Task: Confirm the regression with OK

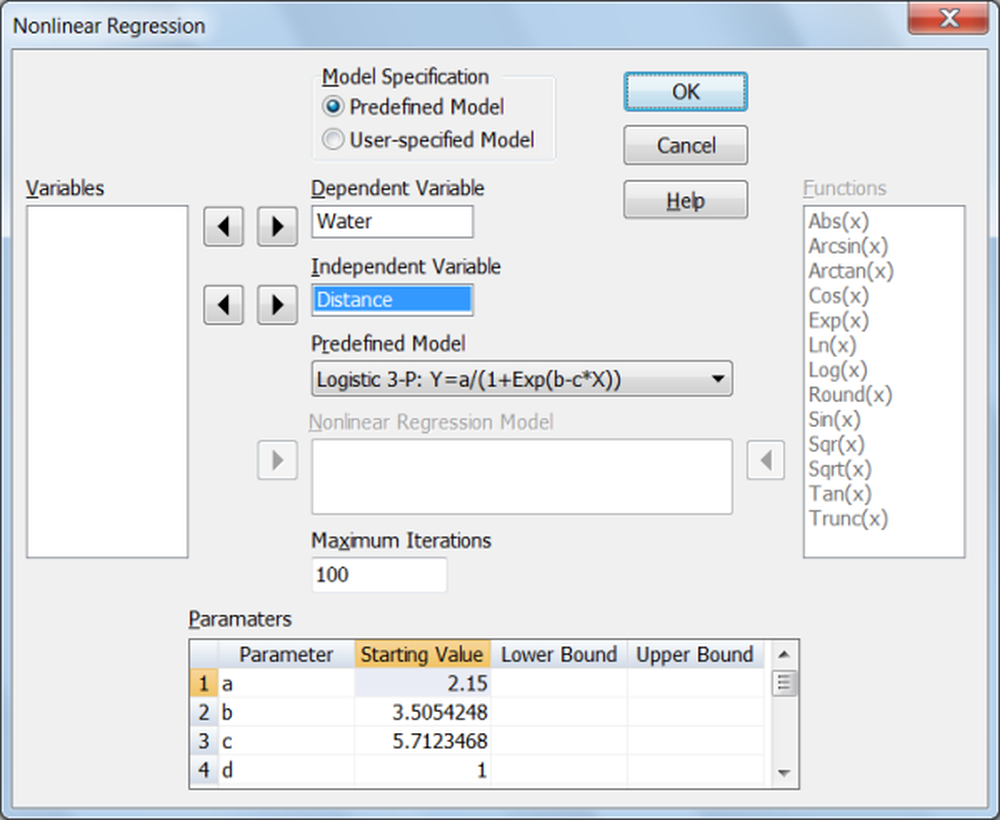Action: click(685, 91)
